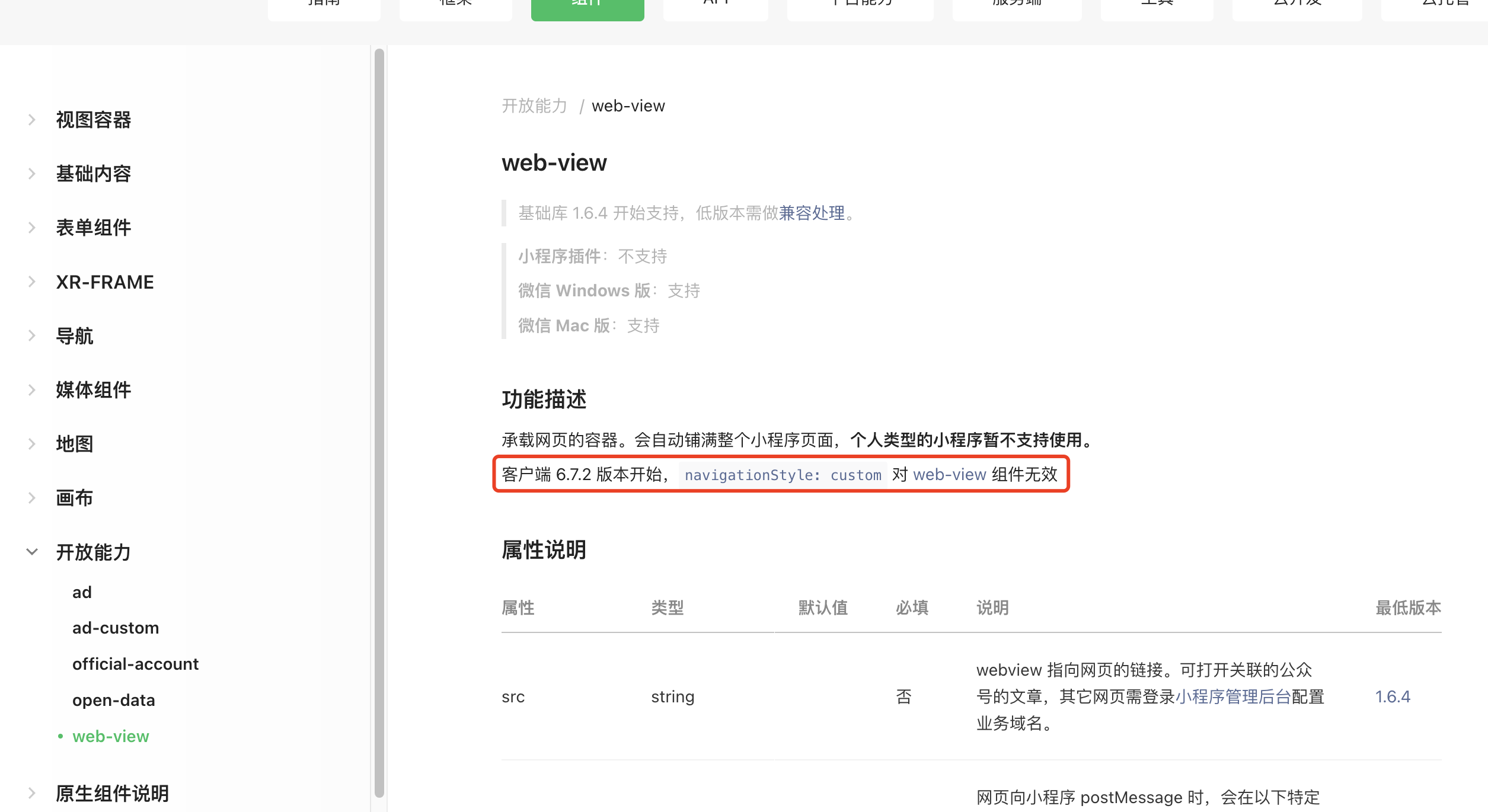Open the official-account sidebar item

coord(135,664)
